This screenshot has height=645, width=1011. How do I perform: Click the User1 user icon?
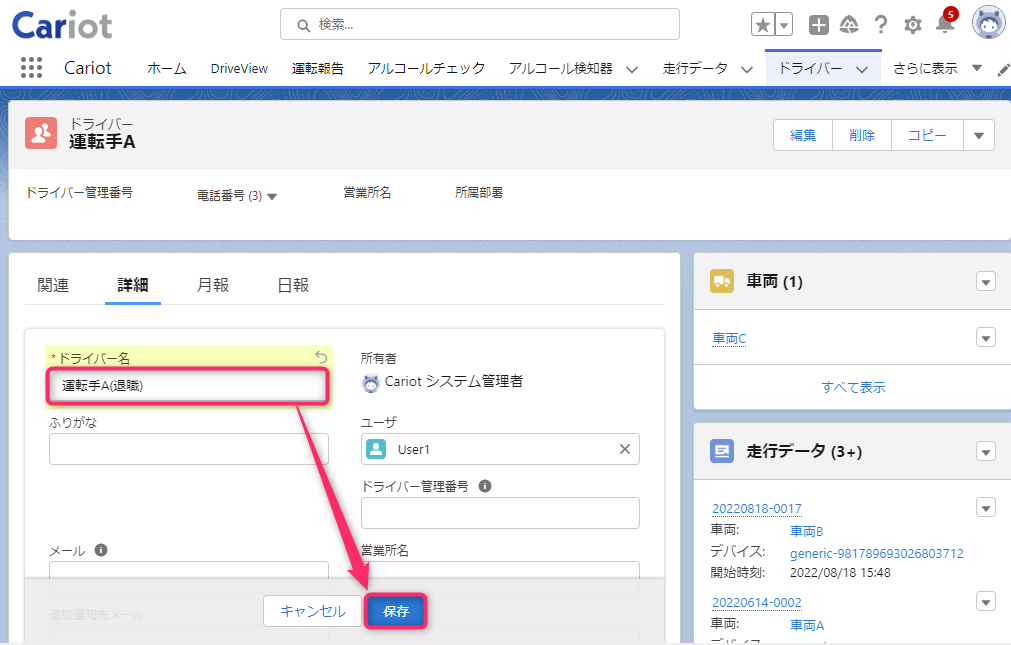(376, 449)
